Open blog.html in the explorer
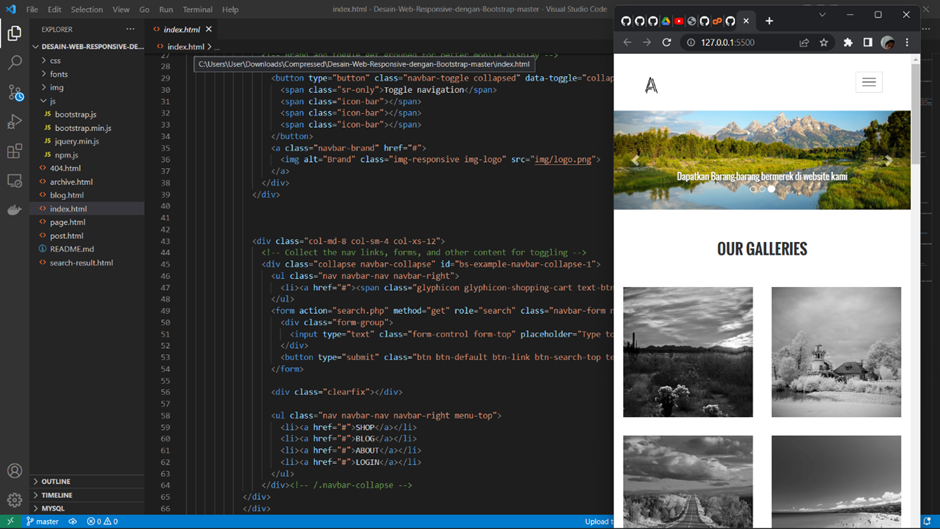 click(67, 196)
